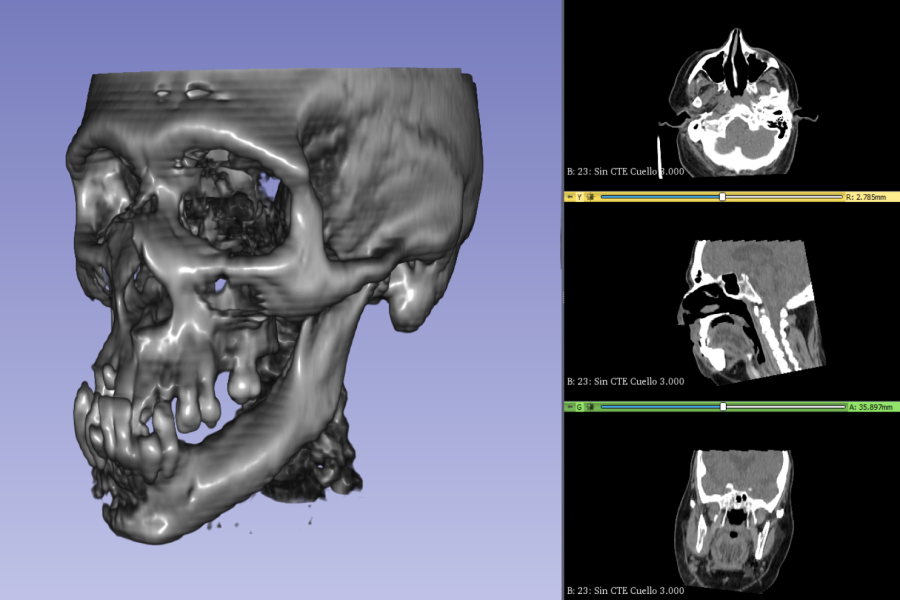Click the view icon beside the G label
Viewport: 900px width, 600px height.
tap(590, 407)
